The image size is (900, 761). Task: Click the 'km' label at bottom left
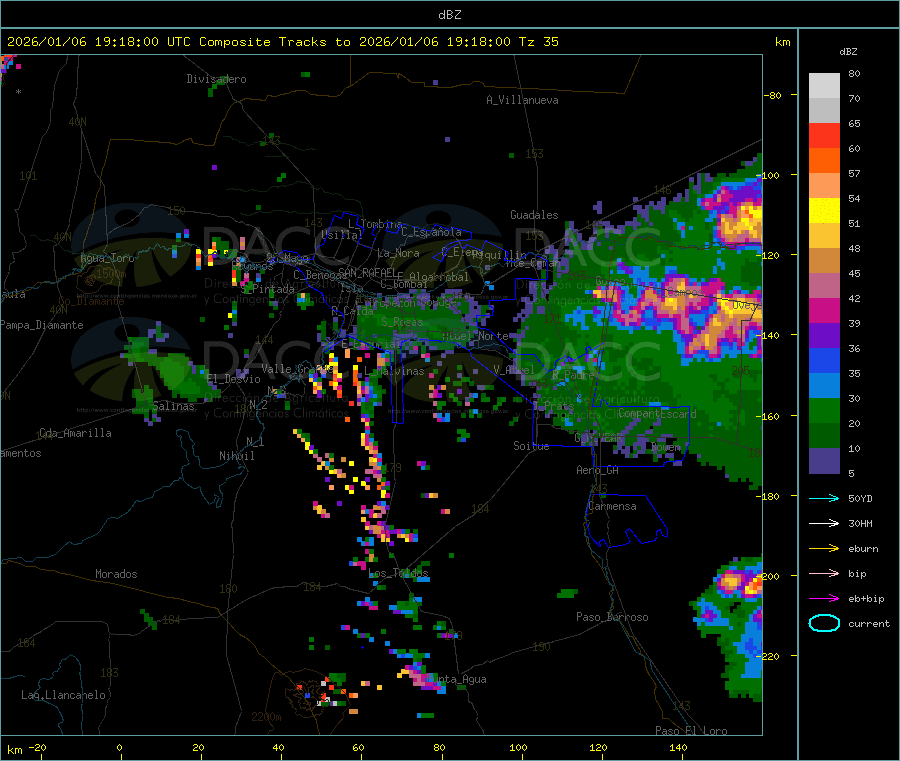tap(14, 750)
